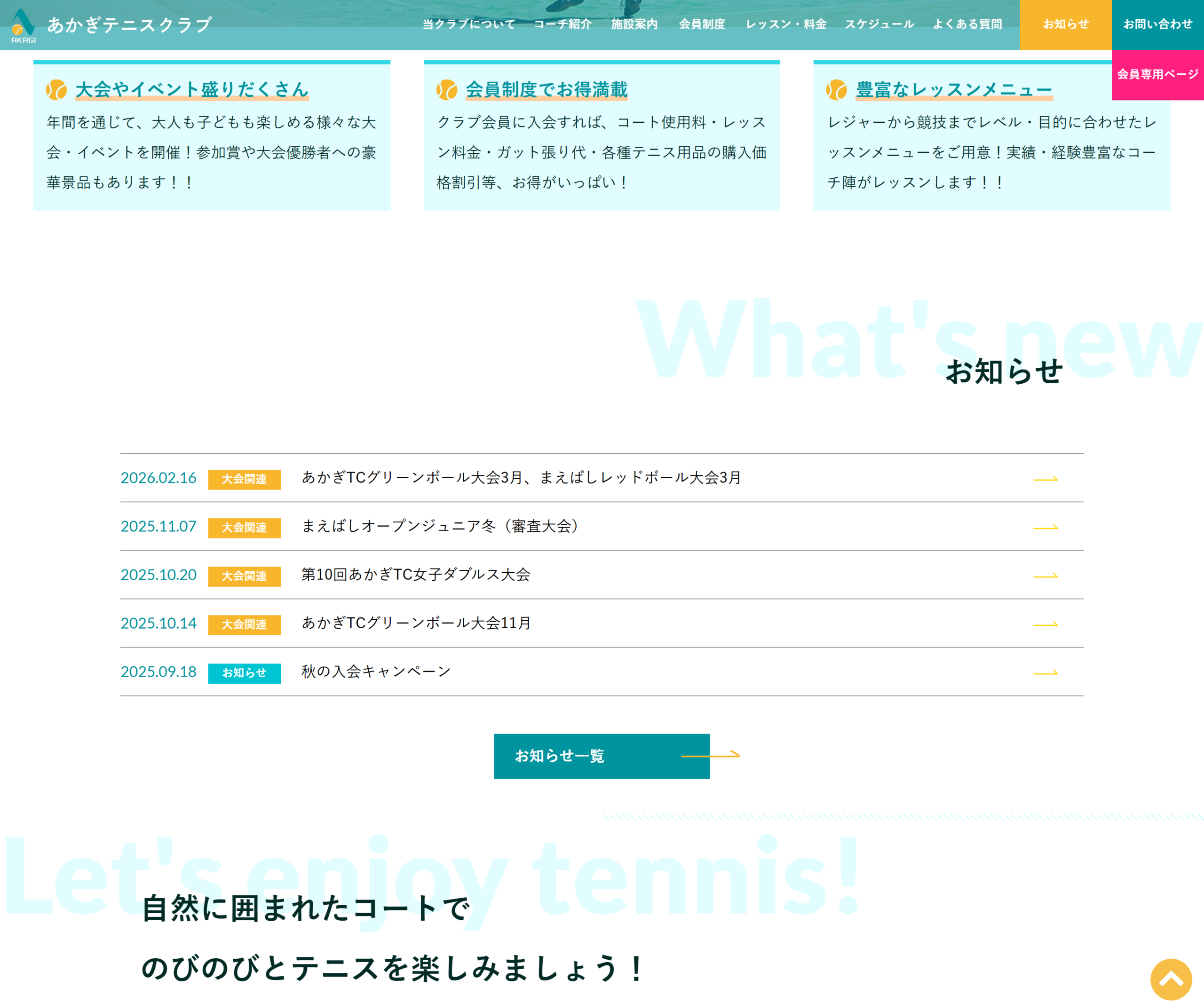This screenshot has width=1204, height=1003.
Task: Click the お問い合わせ header button
Action: 1157,24
